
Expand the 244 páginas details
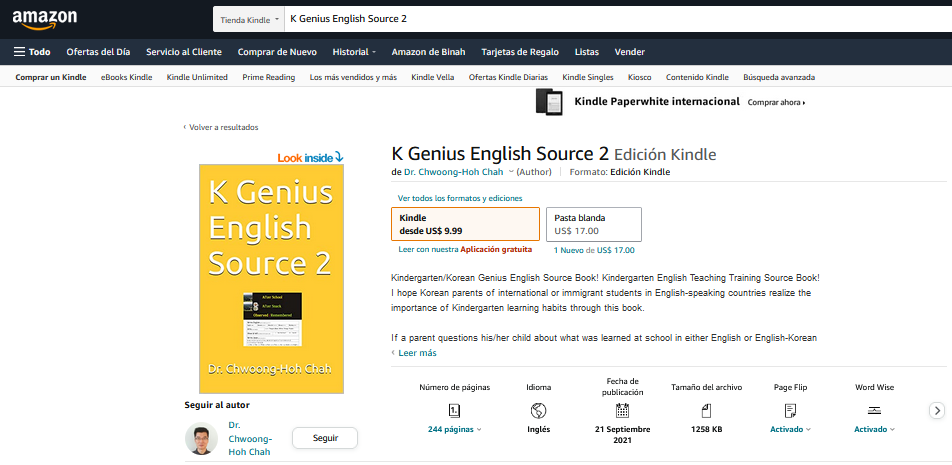(454, 429)
